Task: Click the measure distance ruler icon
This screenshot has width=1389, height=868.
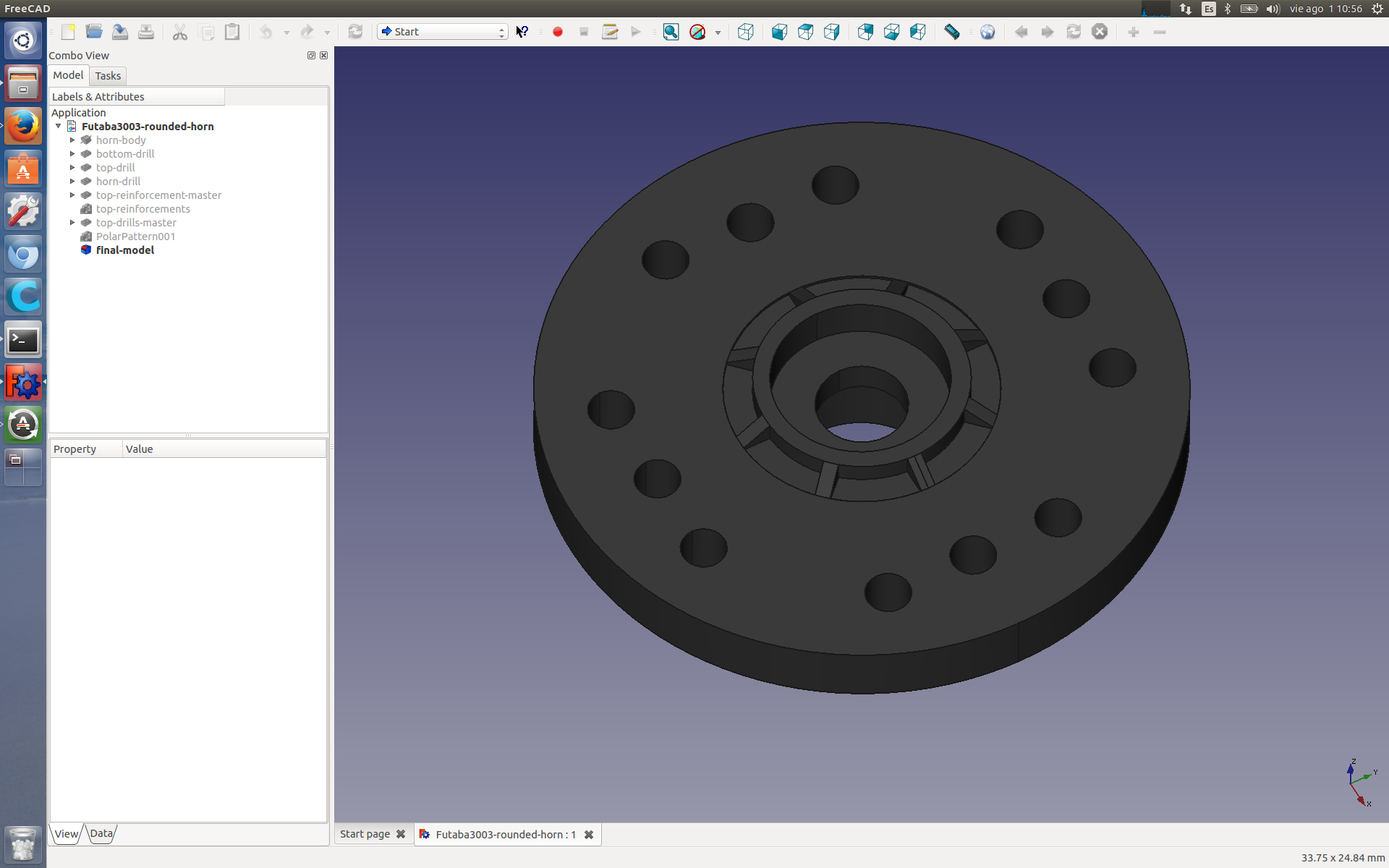Action: pos(952,32)
